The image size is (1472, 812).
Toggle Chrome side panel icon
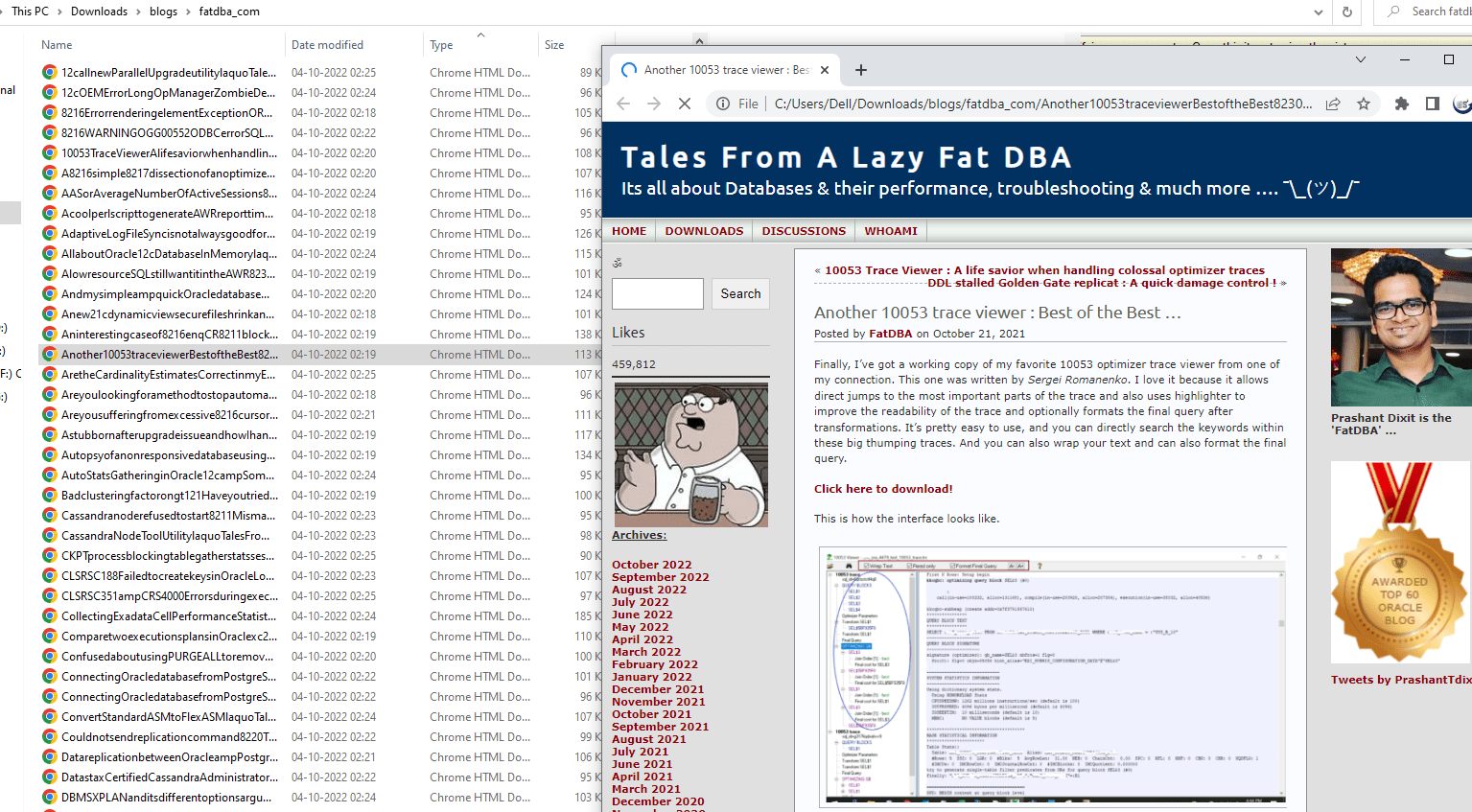(x=1433, y=104)
